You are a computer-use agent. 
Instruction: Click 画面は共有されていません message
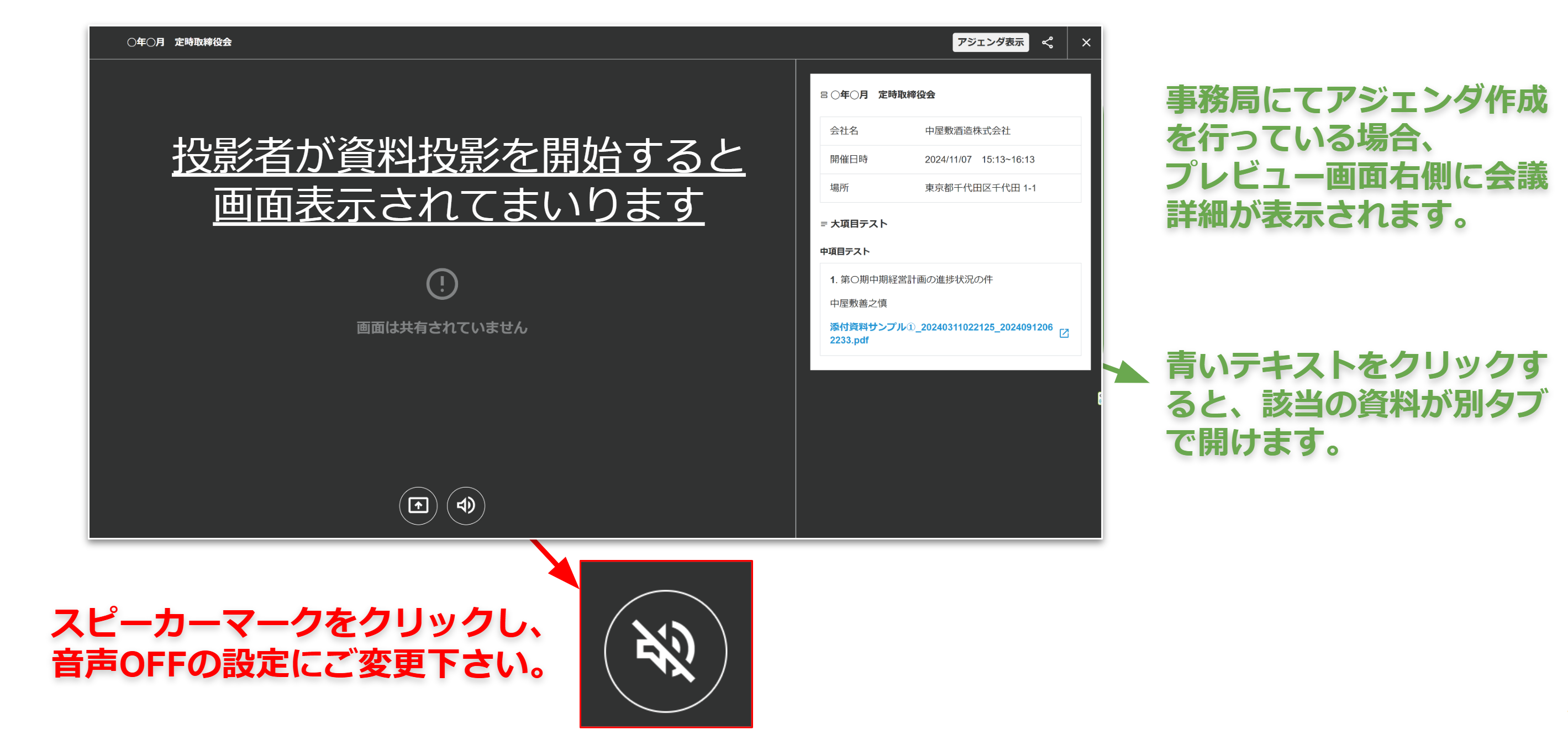coord(441,327)
